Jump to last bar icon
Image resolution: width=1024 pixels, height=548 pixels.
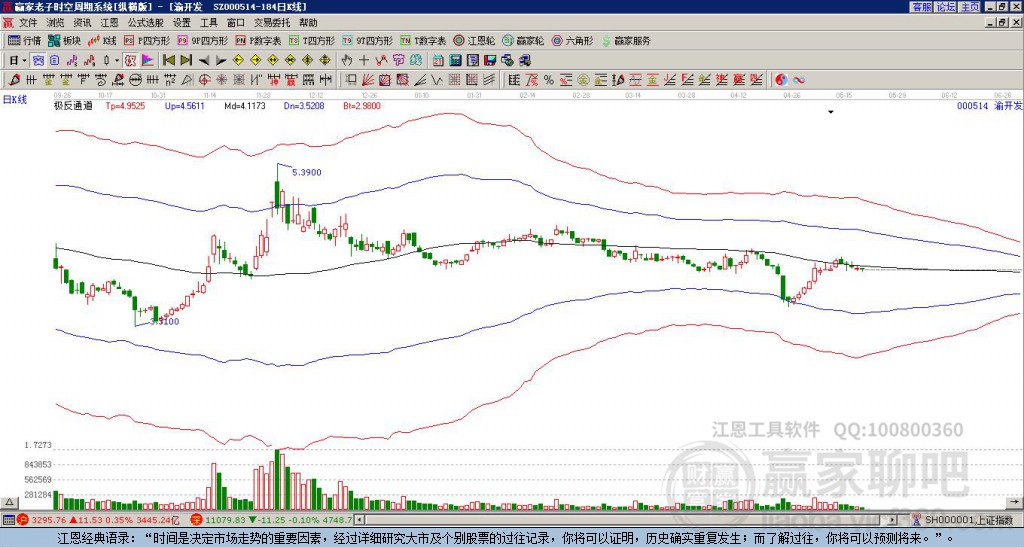tap(186, 61)
